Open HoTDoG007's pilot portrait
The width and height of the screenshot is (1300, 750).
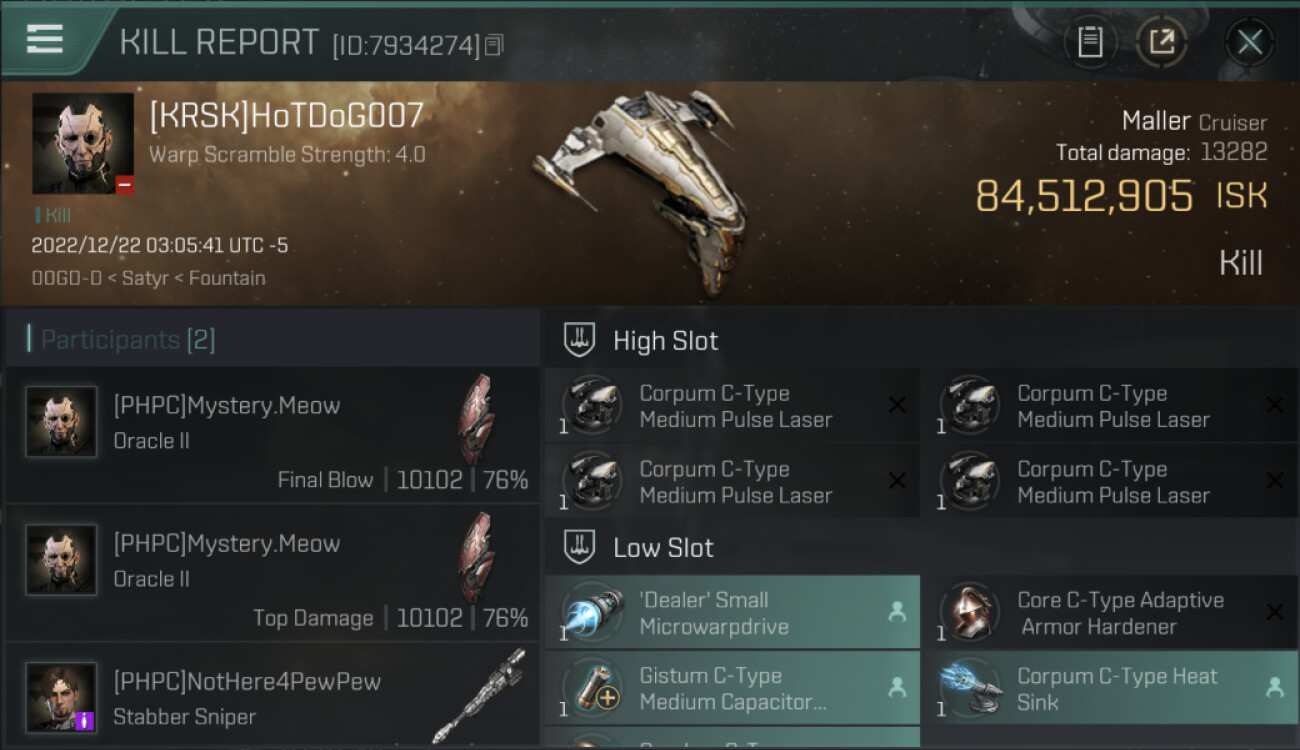[83, 143]
